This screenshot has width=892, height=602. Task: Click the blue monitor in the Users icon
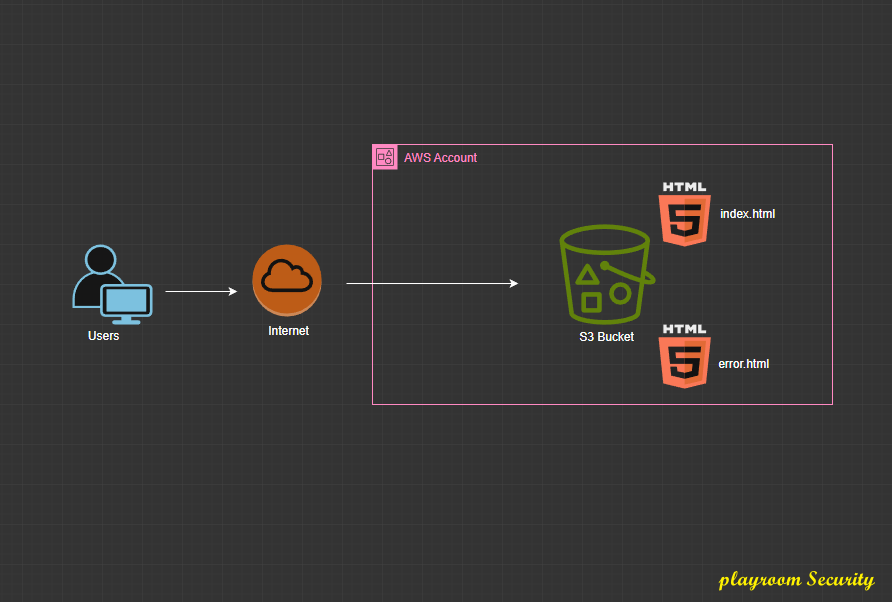coord(126,302)
